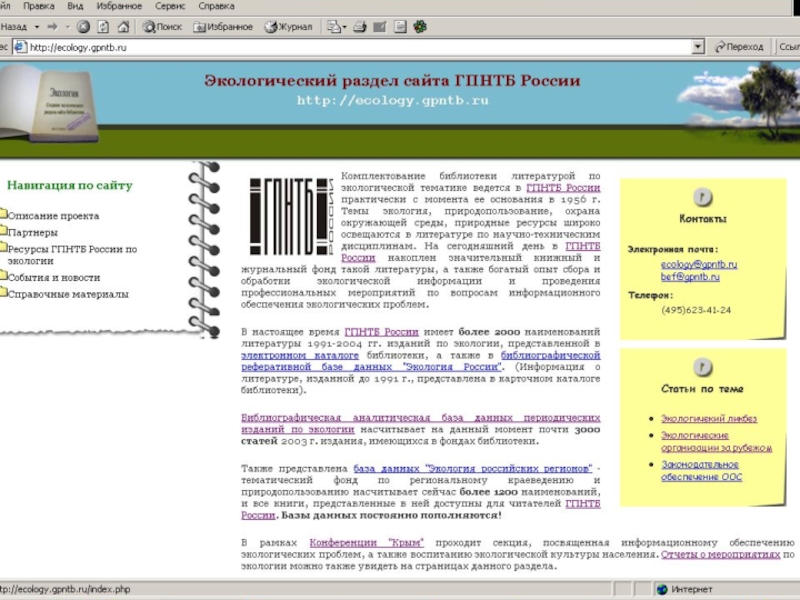This screenshot has height=600, width=800.
Task: Follow the ecology@gpntb.ru email link
Action: pyautogui.click(x=698, y=264)
